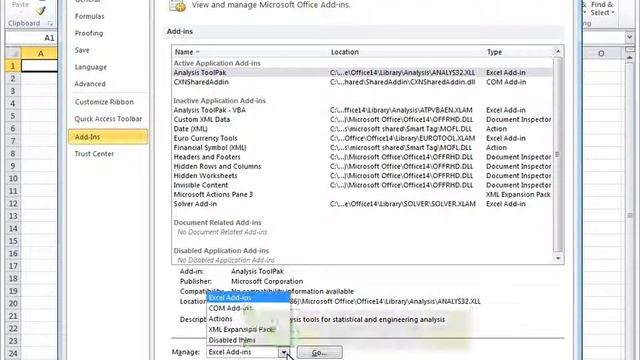The width and height of the screenshot is (640, 360).
Task: Select the Custom XML Data row
Action: 362,120
